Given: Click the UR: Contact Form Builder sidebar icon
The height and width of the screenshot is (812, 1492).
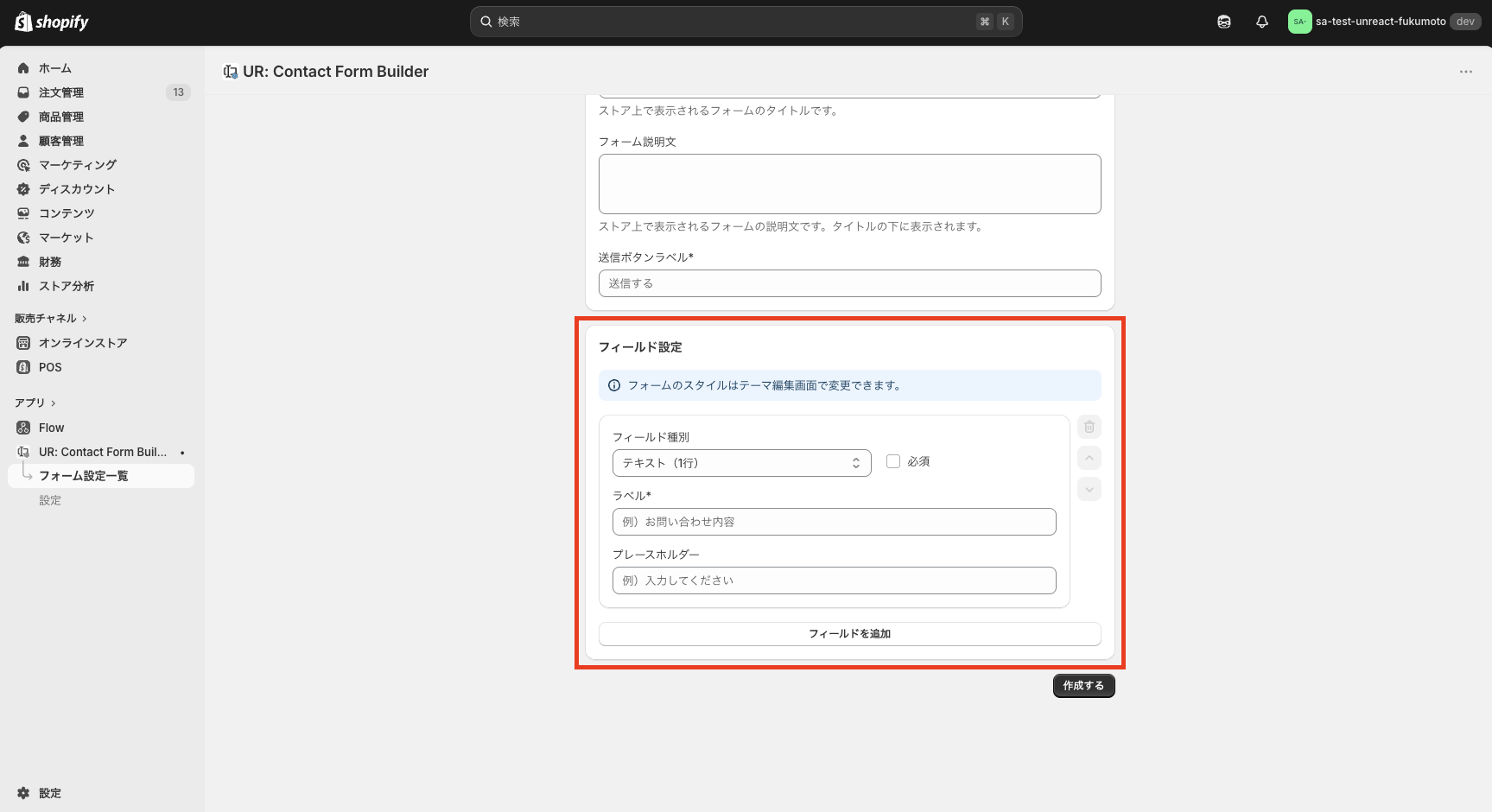Looking at the screenshot, I should pos(23,452).
